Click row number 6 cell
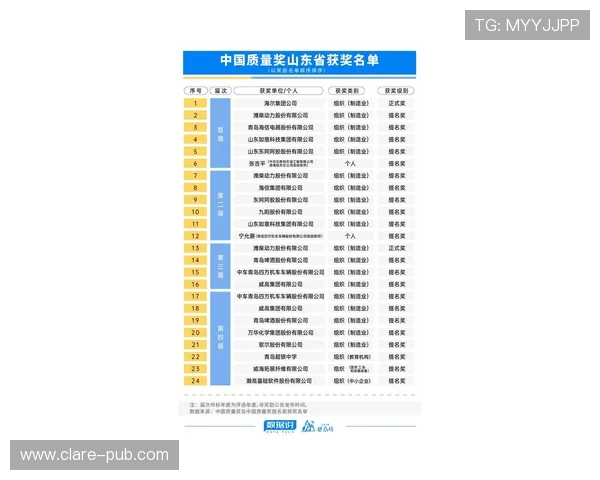600x480 pixels. tap(195, 163)
